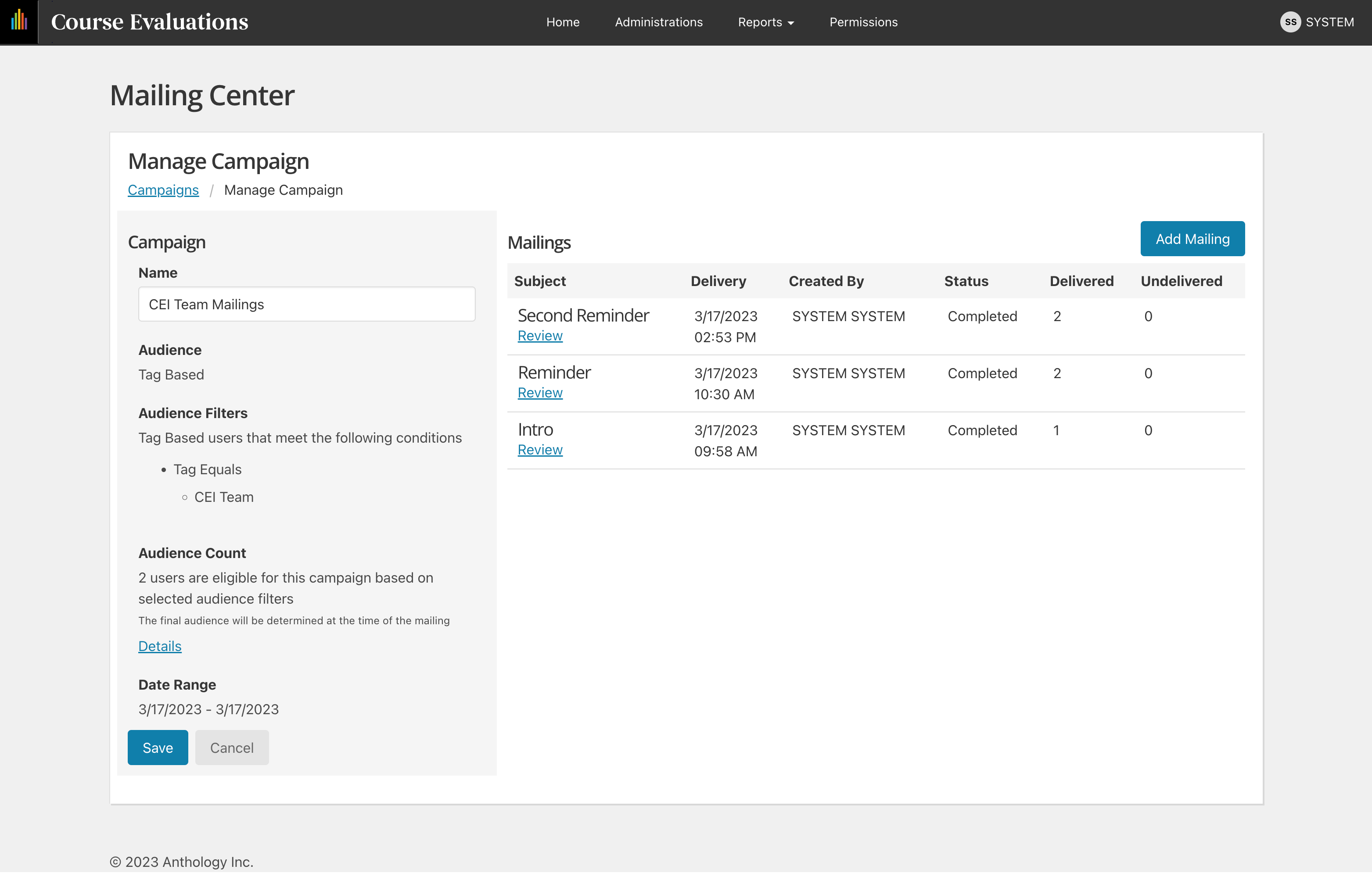Click the Second Reminder row Completed status

[x=982, y=316]
